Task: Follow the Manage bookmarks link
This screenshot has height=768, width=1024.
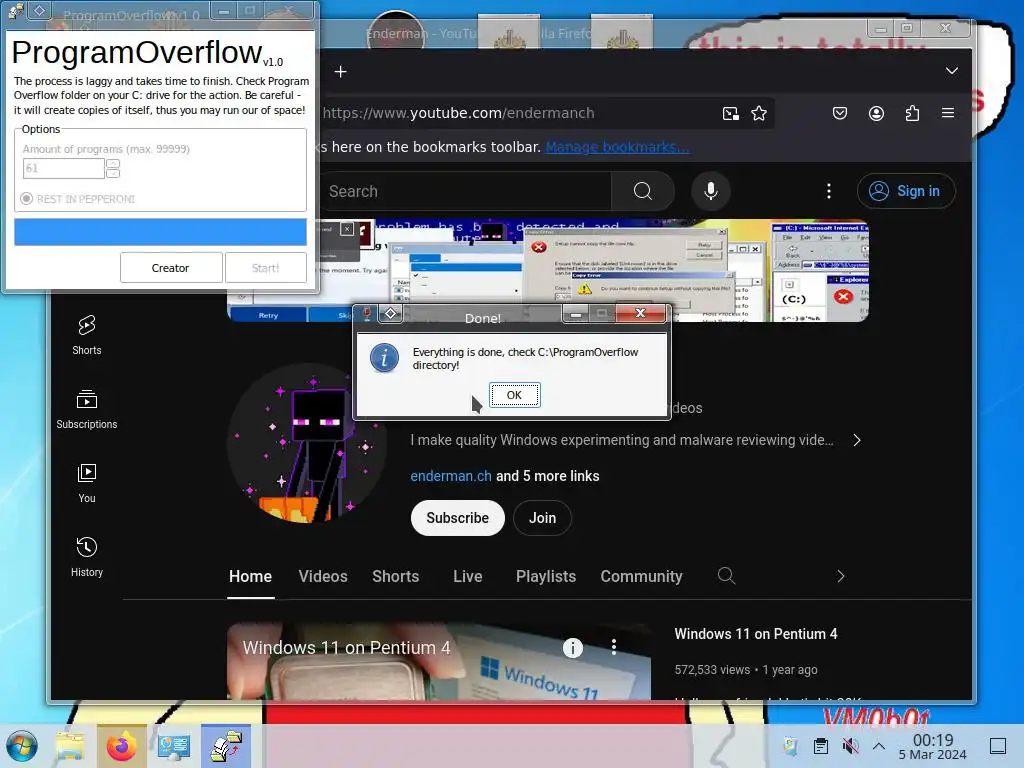Action: (x=617, y=148)
